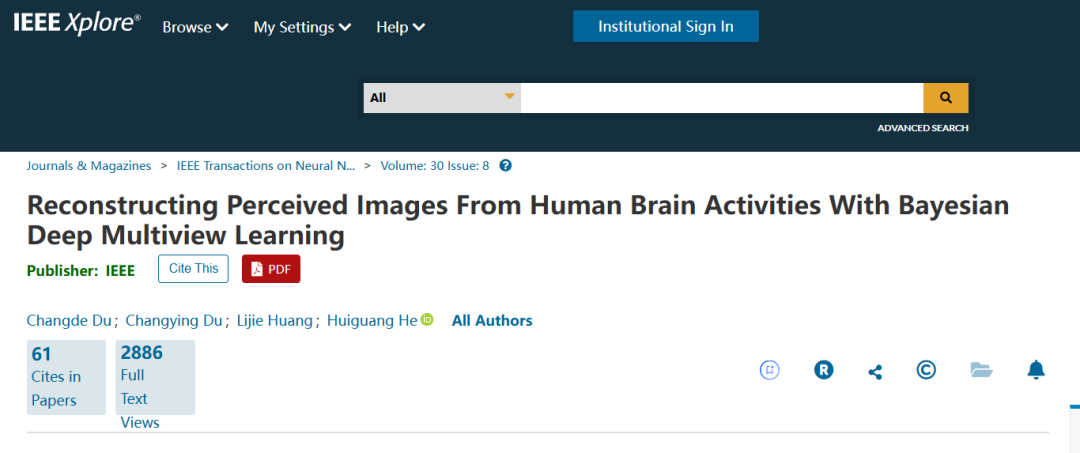Expand the Browse menu
Screen dimensions: 1080x453
tap(195, 27)
